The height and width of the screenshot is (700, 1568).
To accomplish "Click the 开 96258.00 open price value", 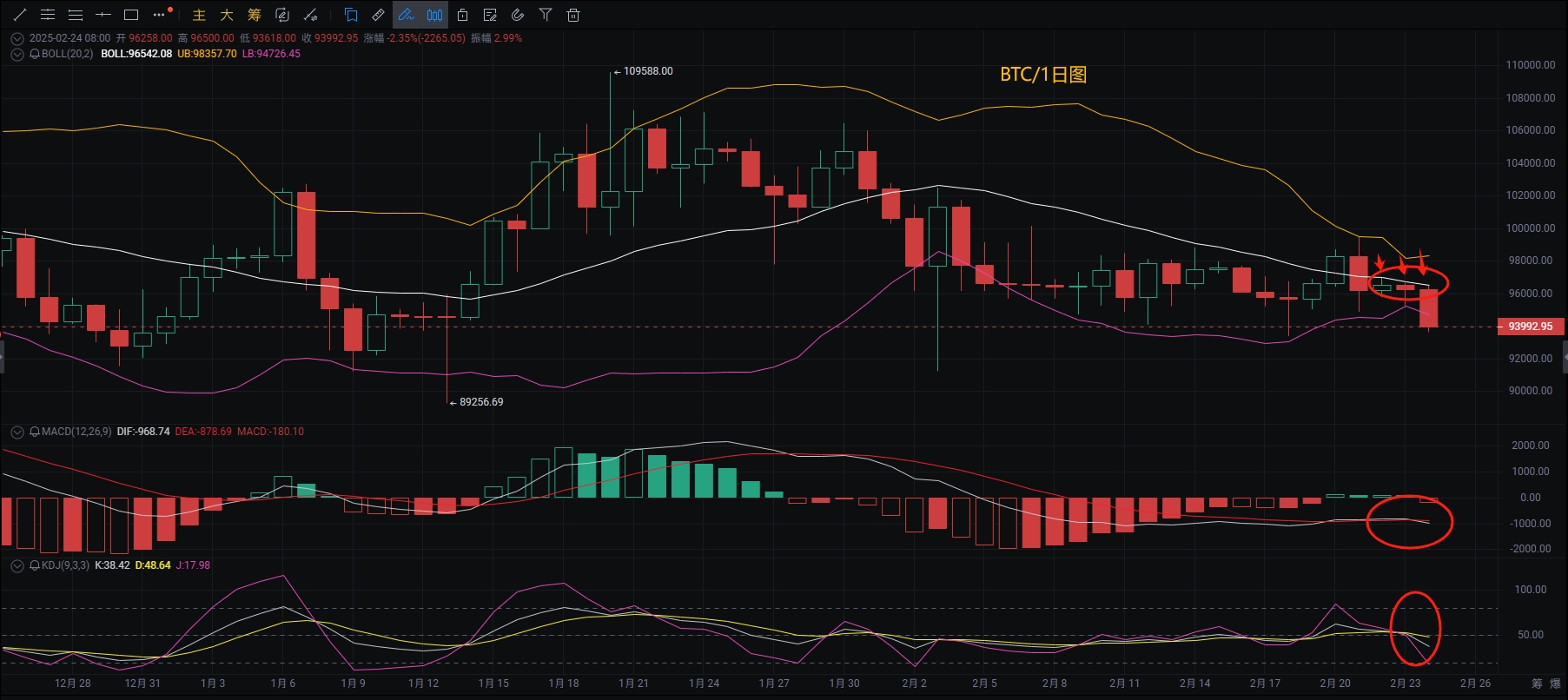I will (x=144, y=38).
